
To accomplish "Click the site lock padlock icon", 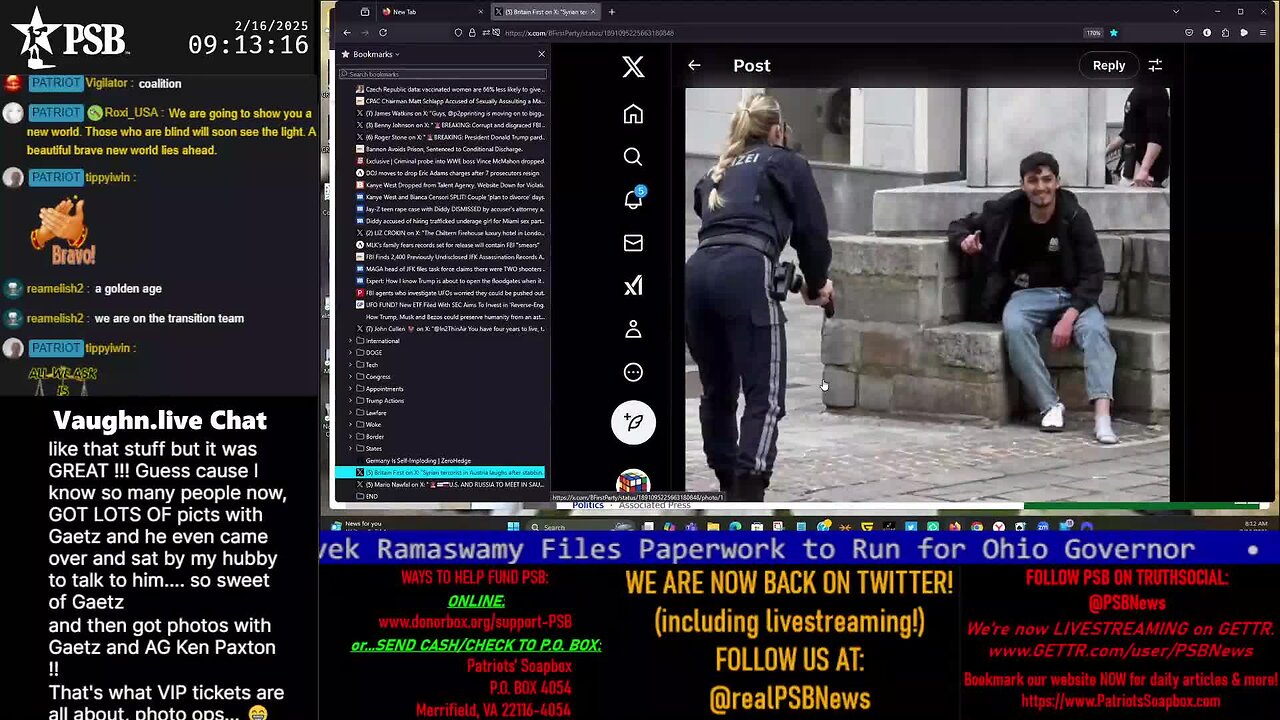I will click(x=472, y=32).
